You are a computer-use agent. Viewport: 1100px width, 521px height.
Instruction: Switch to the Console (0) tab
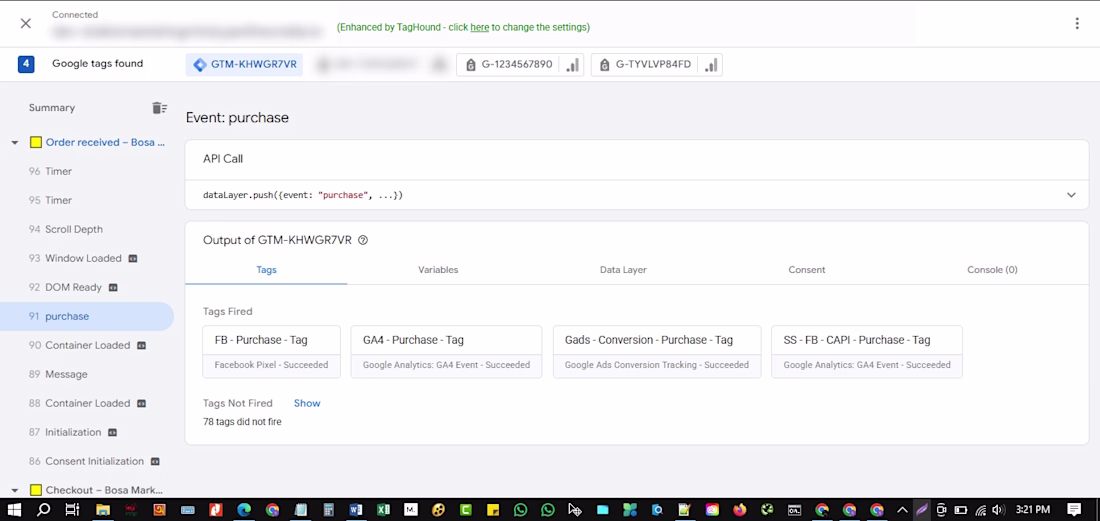pyautogui.click(x=992, y=270)
